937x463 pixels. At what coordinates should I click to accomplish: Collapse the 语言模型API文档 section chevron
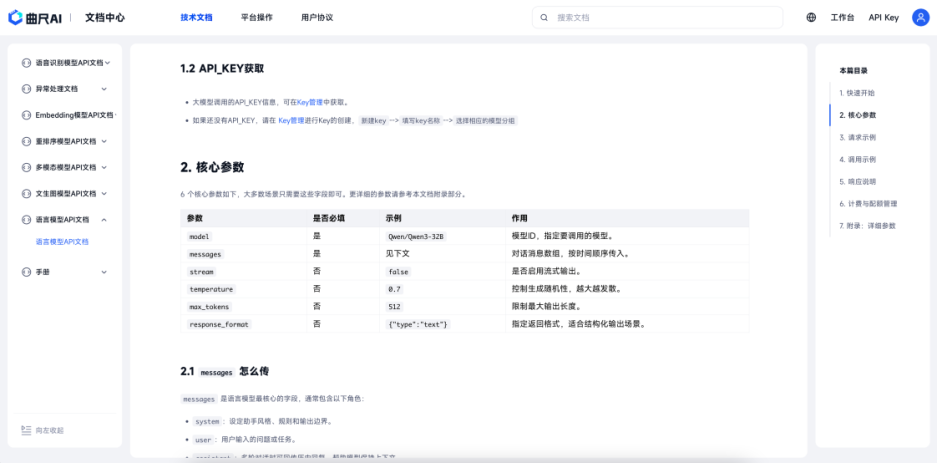pos(104,219)
